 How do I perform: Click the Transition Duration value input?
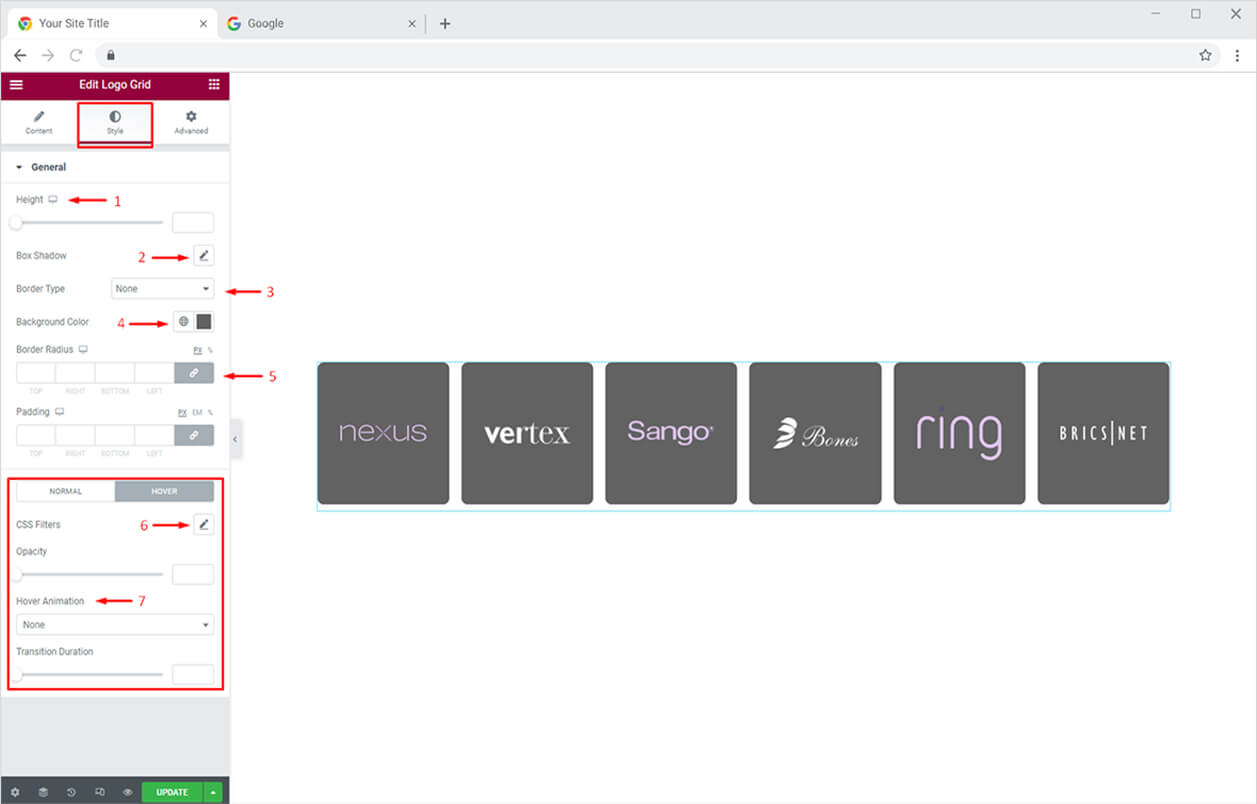click(193, 674)
